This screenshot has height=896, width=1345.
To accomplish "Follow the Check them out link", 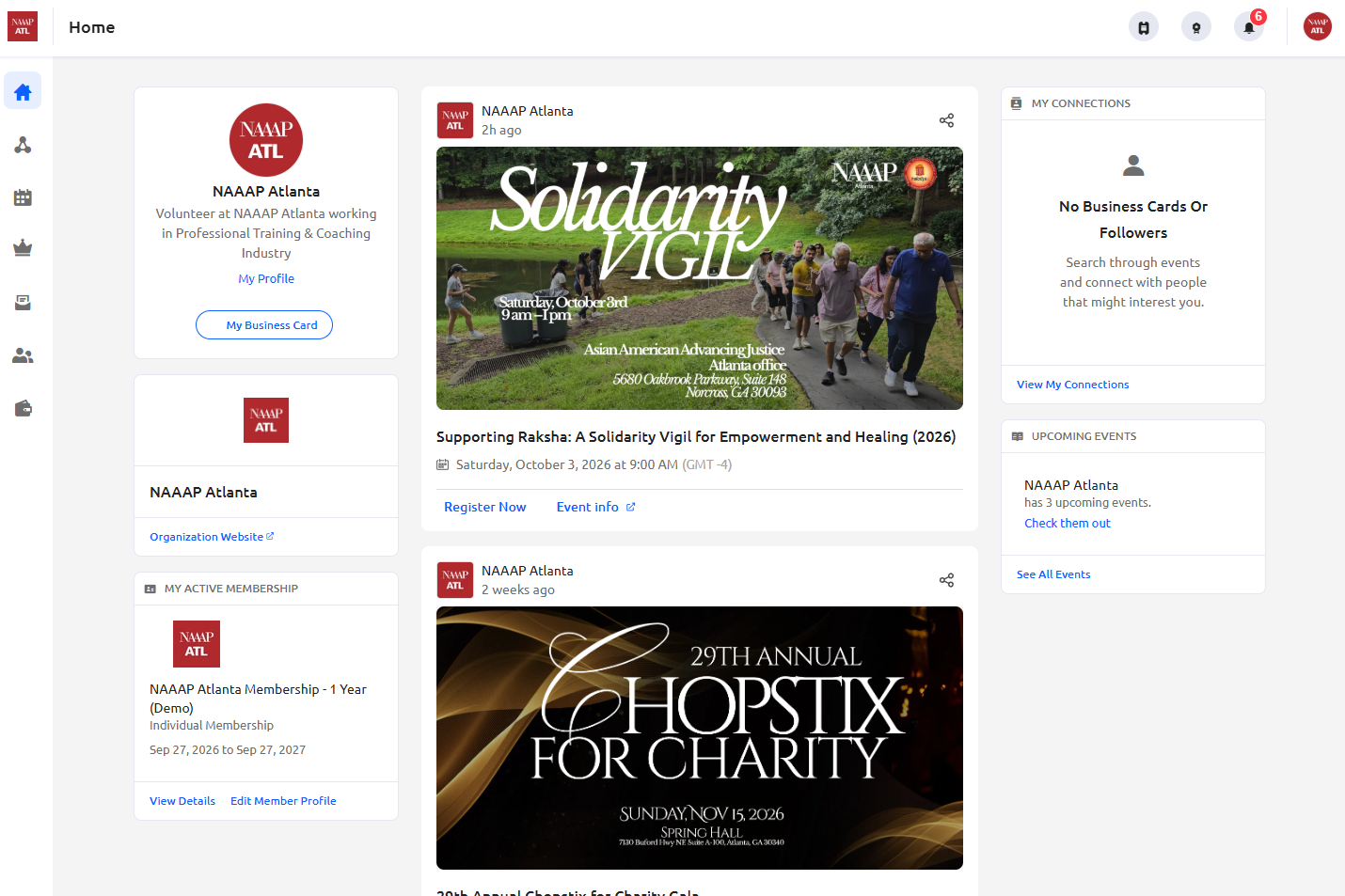I will pos(1068,524).
